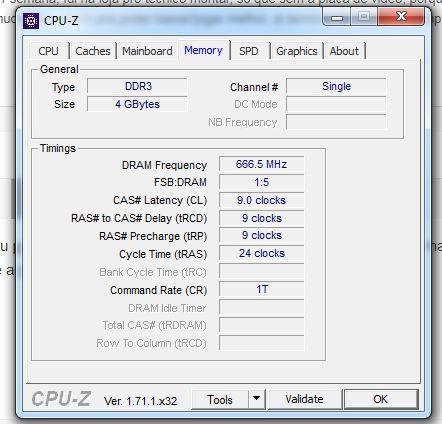Switch to the CPU tab
Screen dimensions: 442x424
48,51
